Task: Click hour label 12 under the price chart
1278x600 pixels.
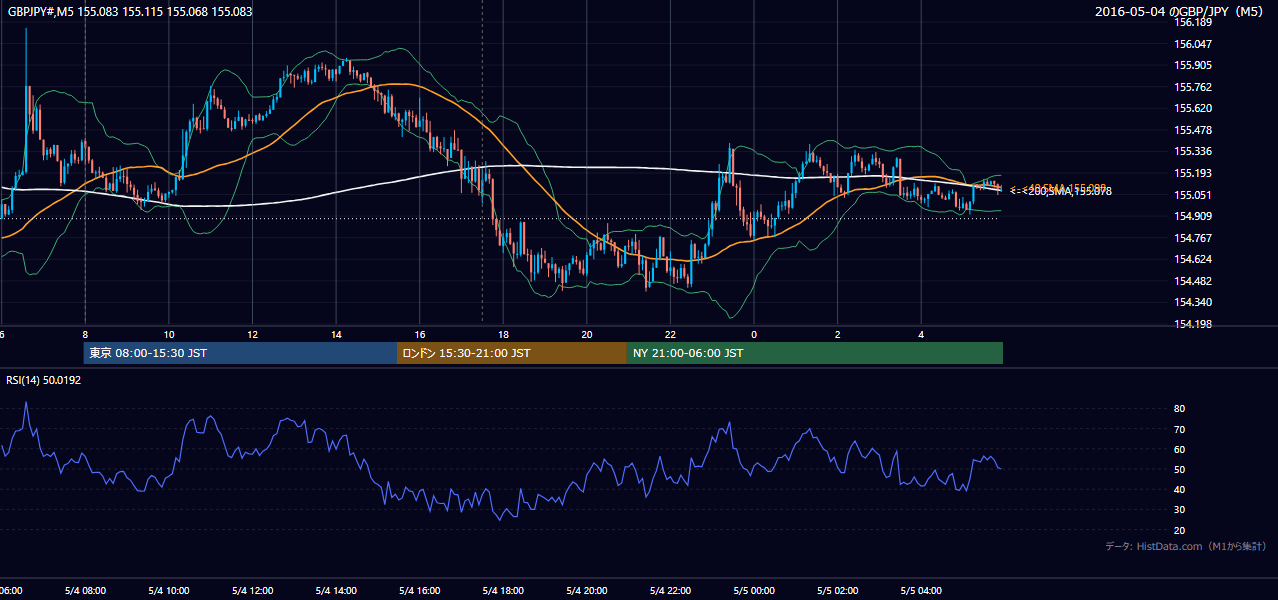Action: 252,334
